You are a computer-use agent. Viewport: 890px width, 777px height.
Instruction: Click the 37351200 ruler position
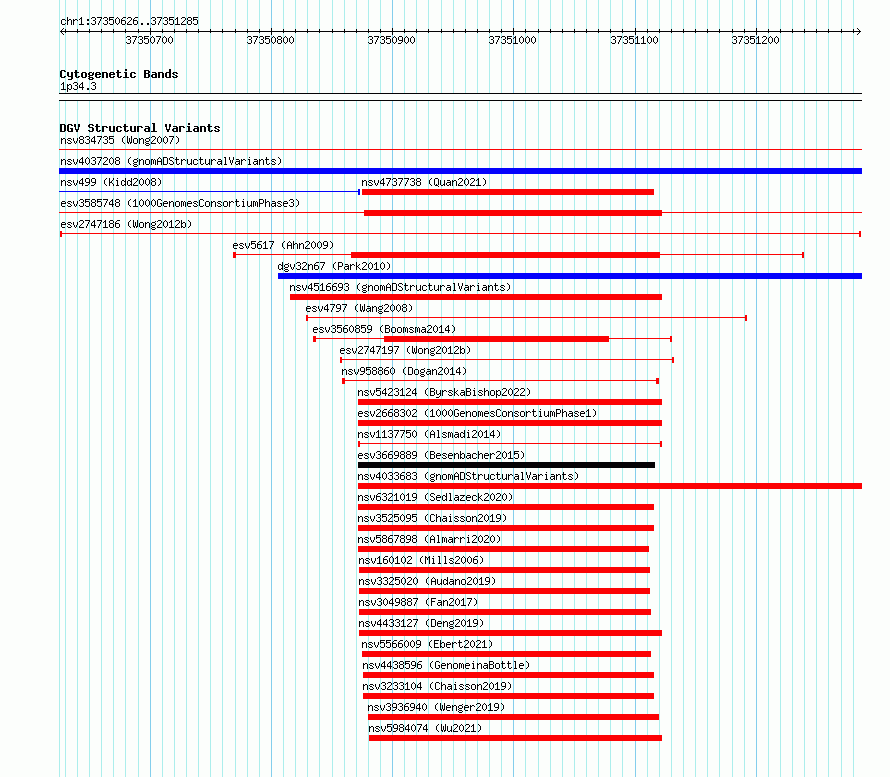point(755,40)
